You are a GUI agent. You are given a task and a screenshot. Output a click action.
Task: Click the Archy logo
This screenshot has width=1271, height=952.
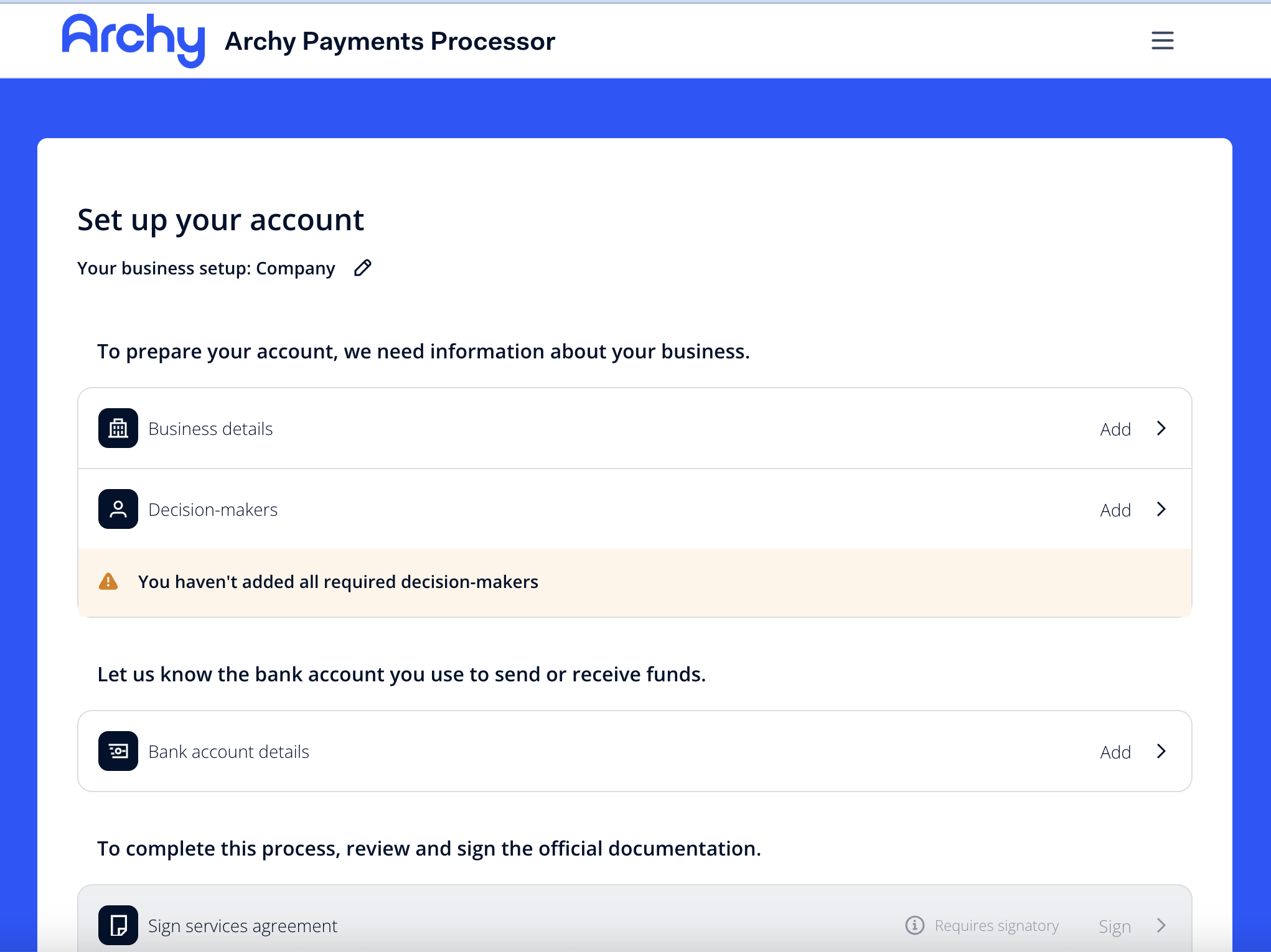(x=133, y=40)
